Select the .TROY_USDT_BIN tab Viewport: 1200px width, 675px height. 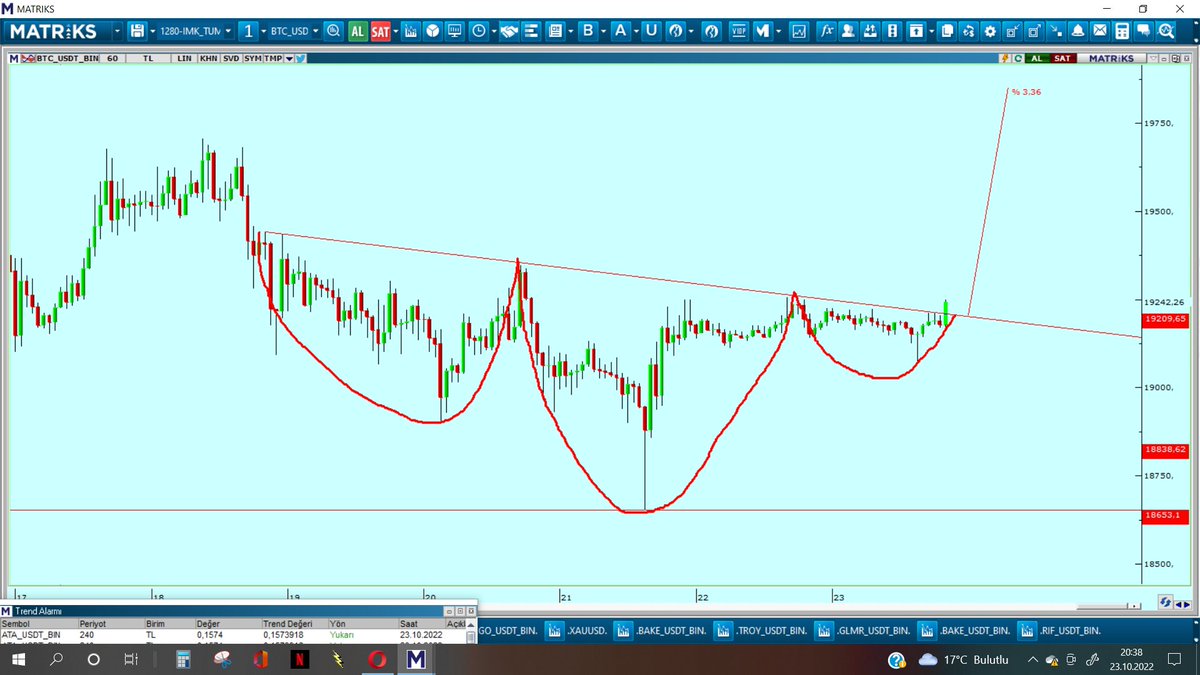point(766,630)
